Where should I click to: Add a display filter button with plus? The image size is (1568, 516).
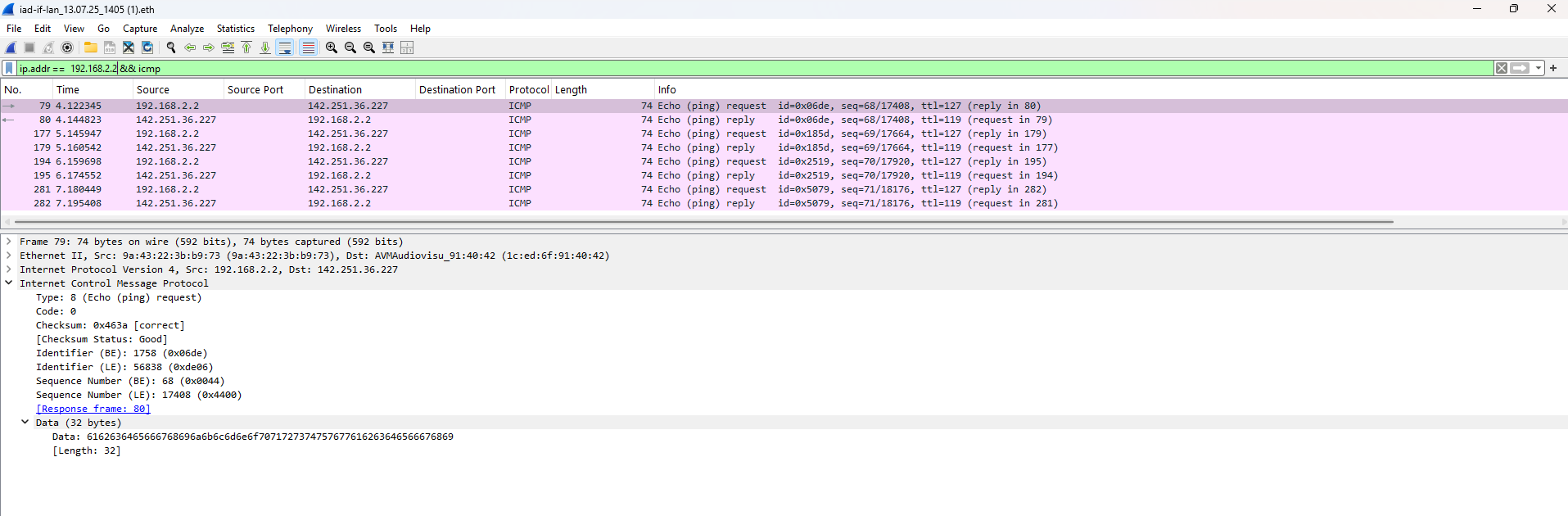click(x=1553, y=68)
